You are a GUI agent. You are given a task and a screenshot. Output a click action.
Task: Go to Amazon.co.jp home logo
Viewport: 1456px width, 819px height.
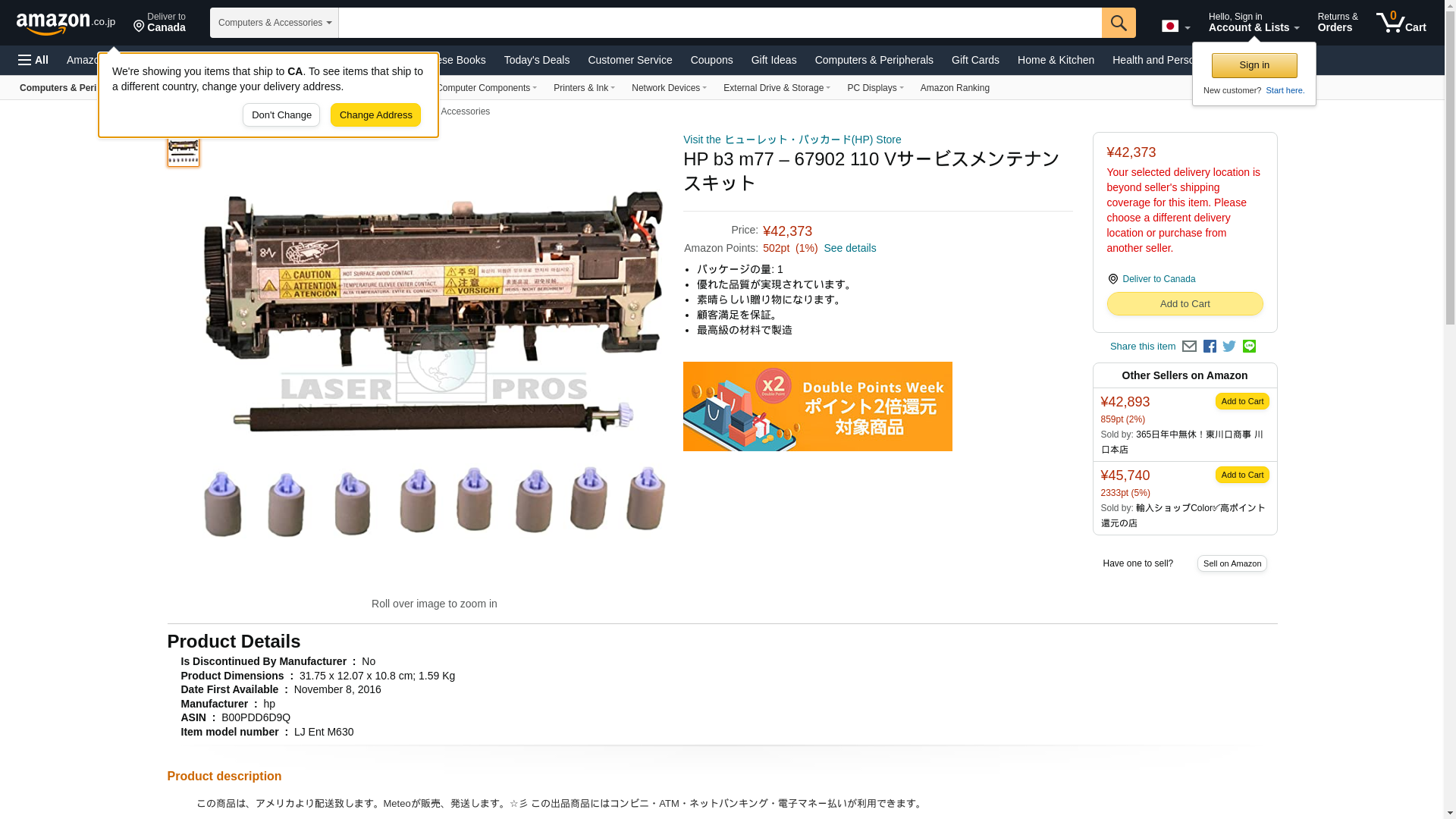coord(66,23)
